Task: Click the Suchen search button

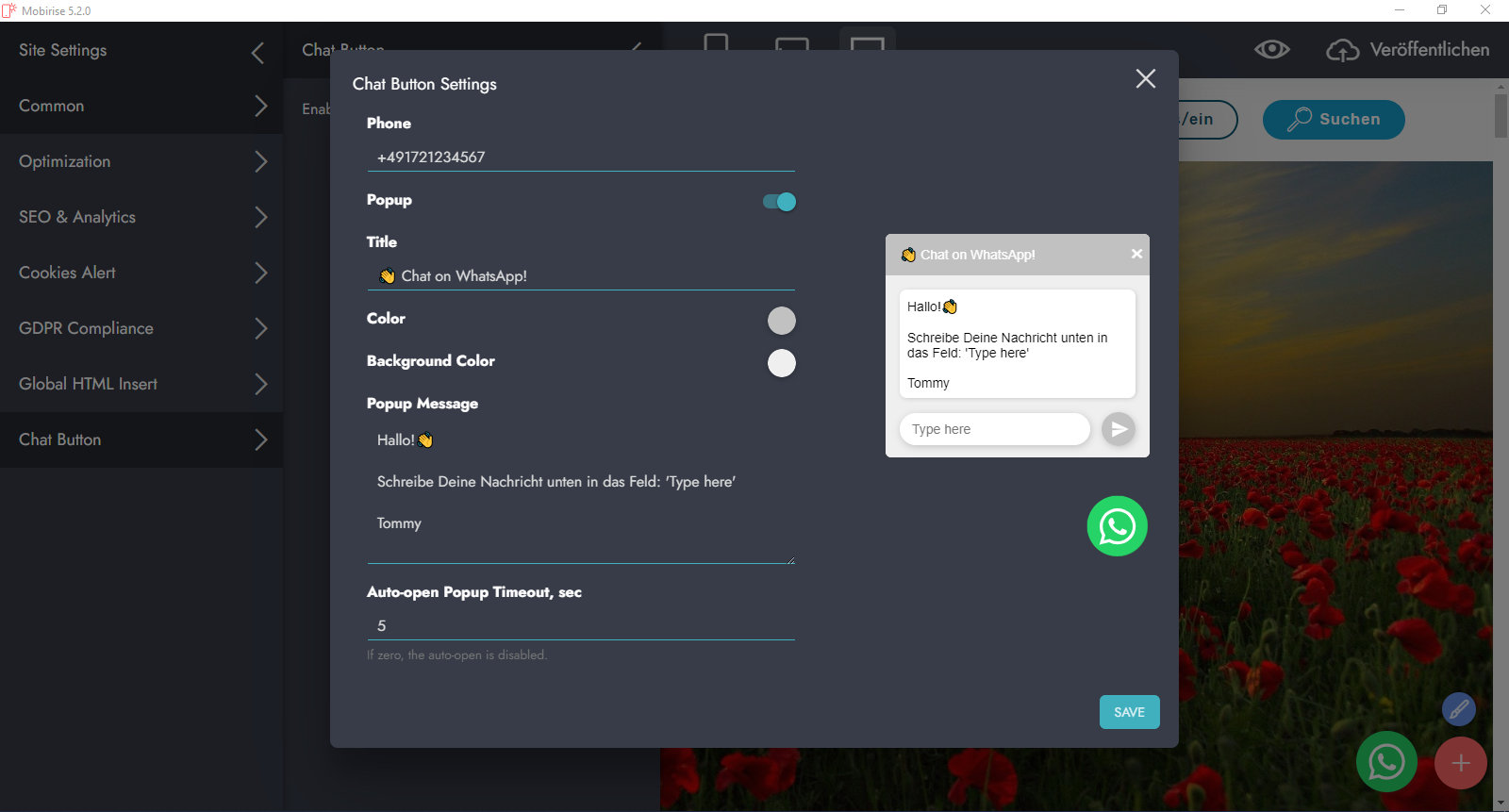Action: point(1334,120)
